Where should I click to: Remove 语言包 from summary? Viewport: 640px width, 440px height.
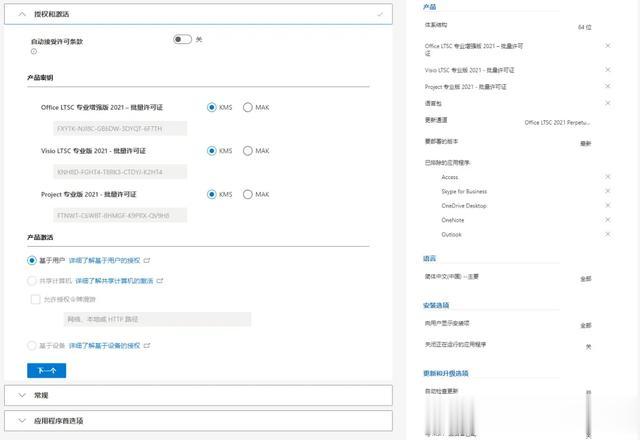(x=608, y=103)
